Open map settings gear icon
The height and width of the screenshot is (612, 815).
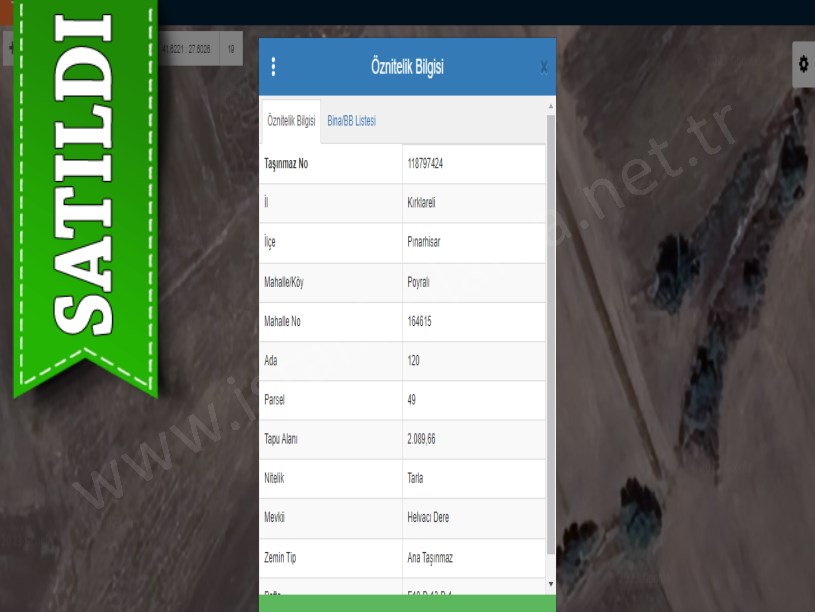pyautogui.click(x=803, y=64)
